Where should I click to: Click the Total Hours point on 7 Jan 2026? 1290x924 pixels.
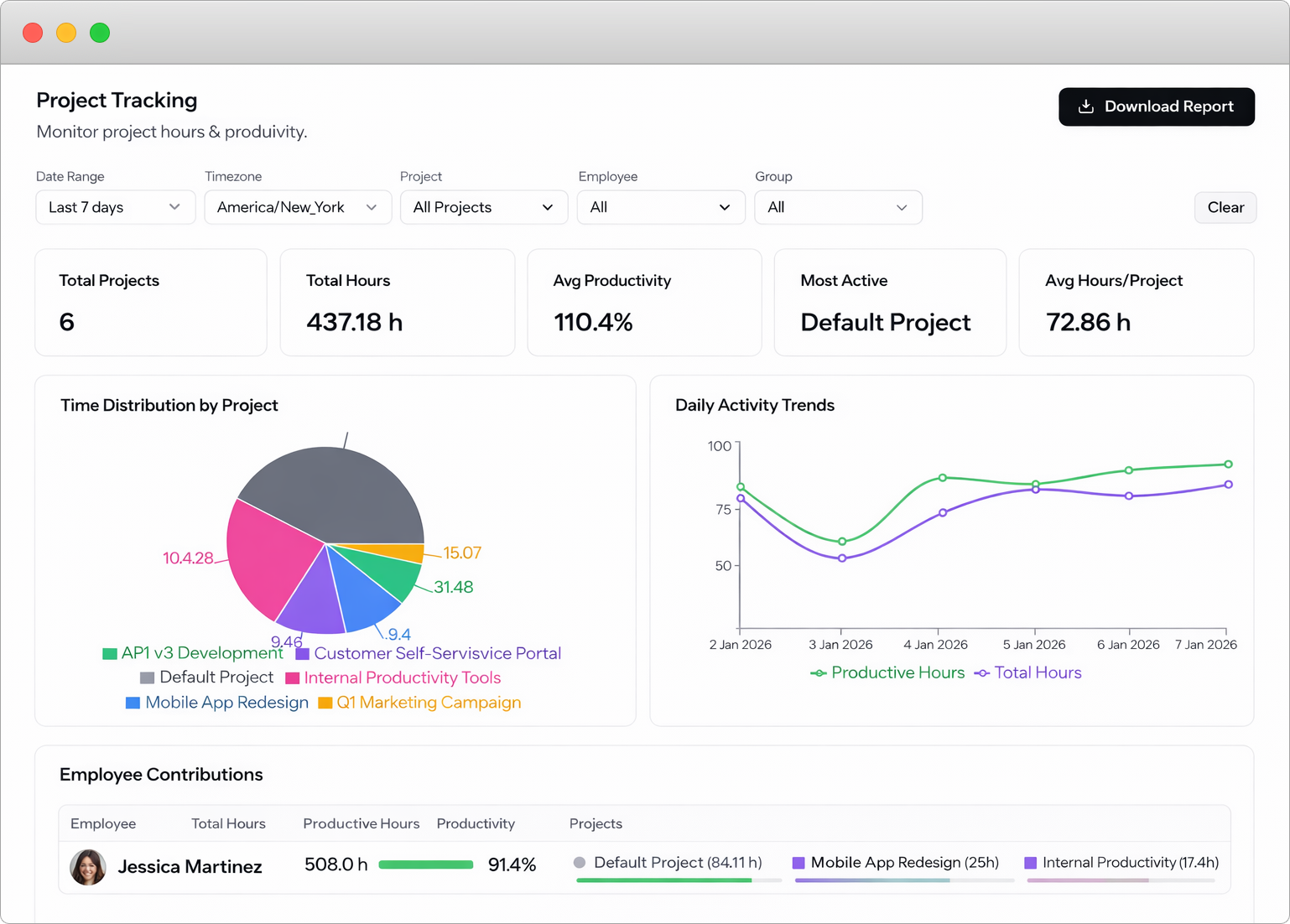point(1228,484)
